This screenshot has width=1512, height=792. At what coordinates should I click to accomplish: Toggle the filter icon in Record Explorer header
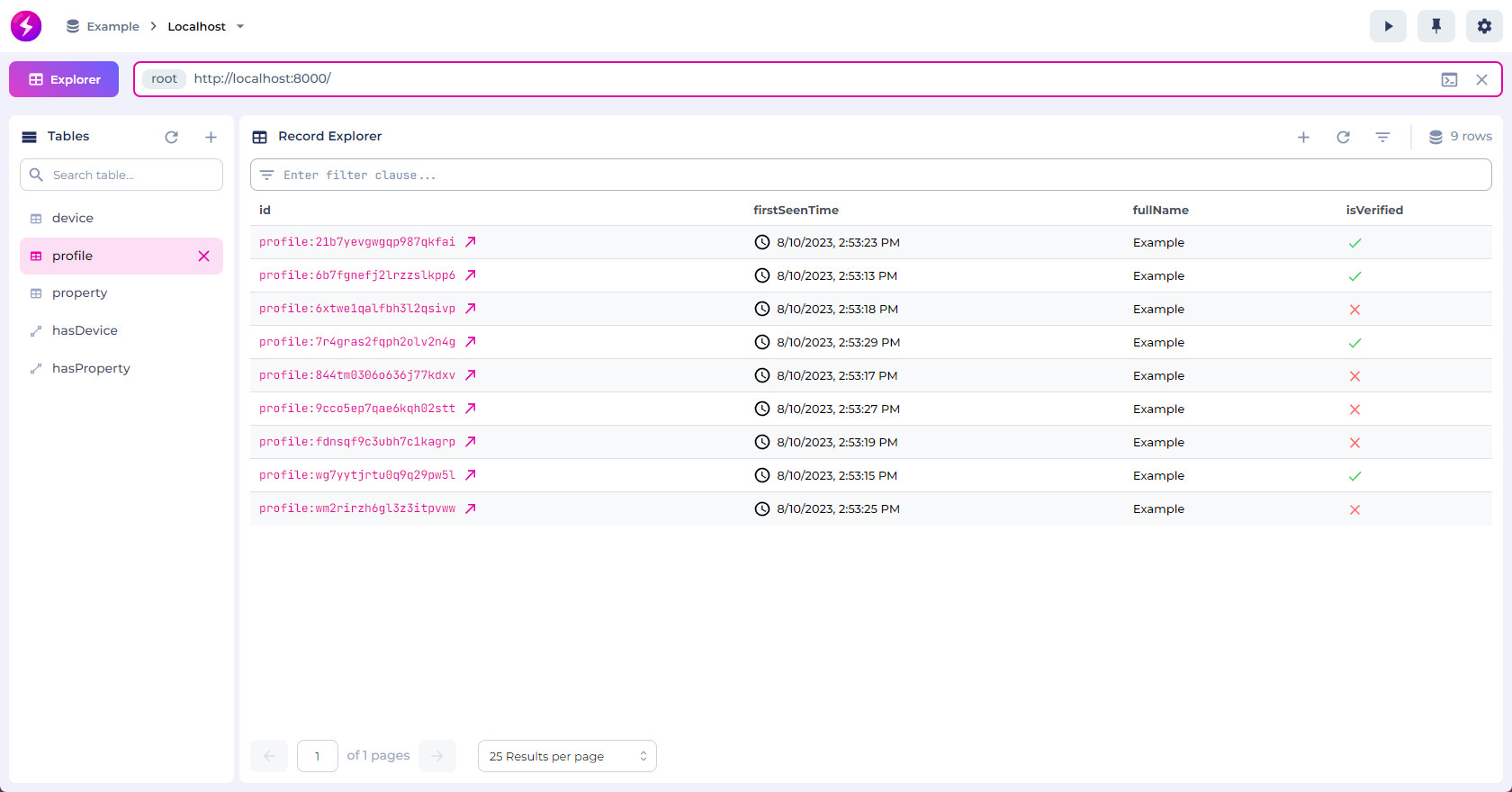(x=1382, y=137)
